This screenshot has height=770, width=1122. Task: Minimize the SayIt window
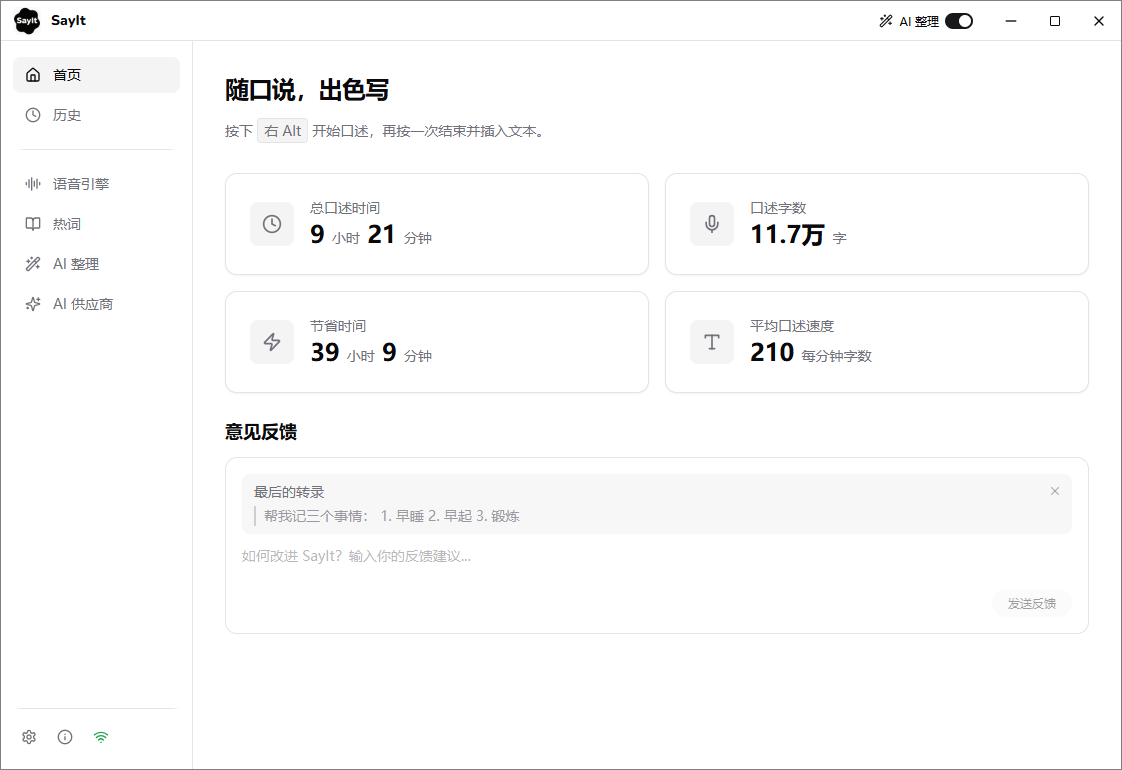click(1010, 21)
